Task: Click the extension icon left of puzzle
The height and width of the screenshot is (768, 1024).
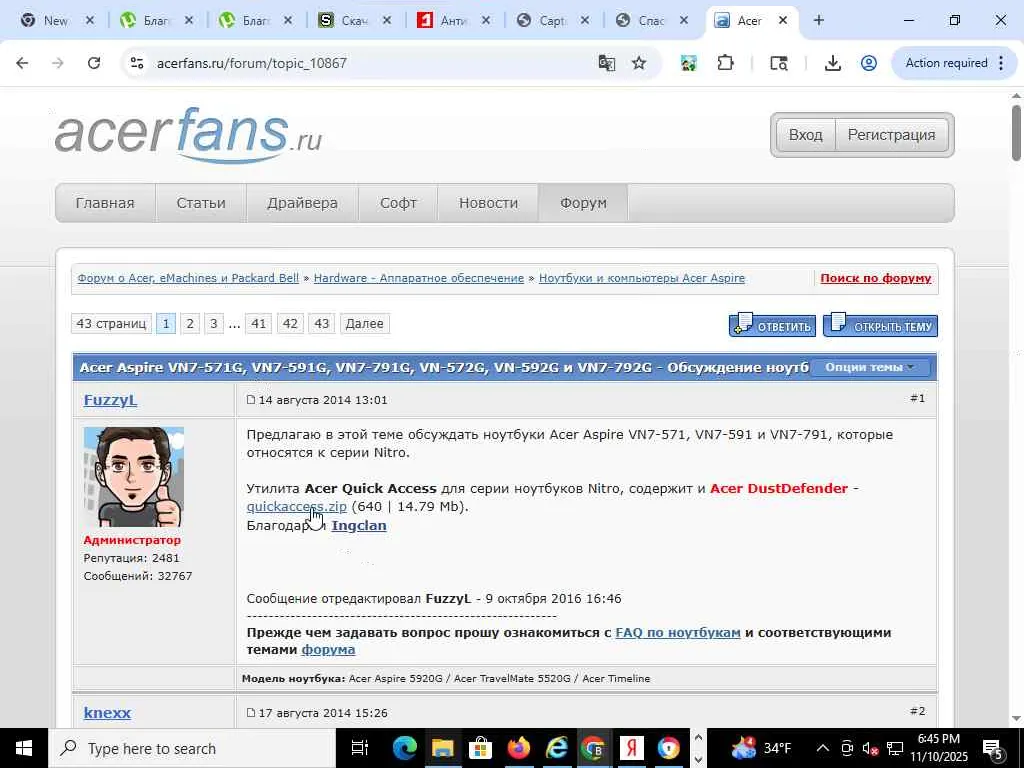Action: (688, 63)
